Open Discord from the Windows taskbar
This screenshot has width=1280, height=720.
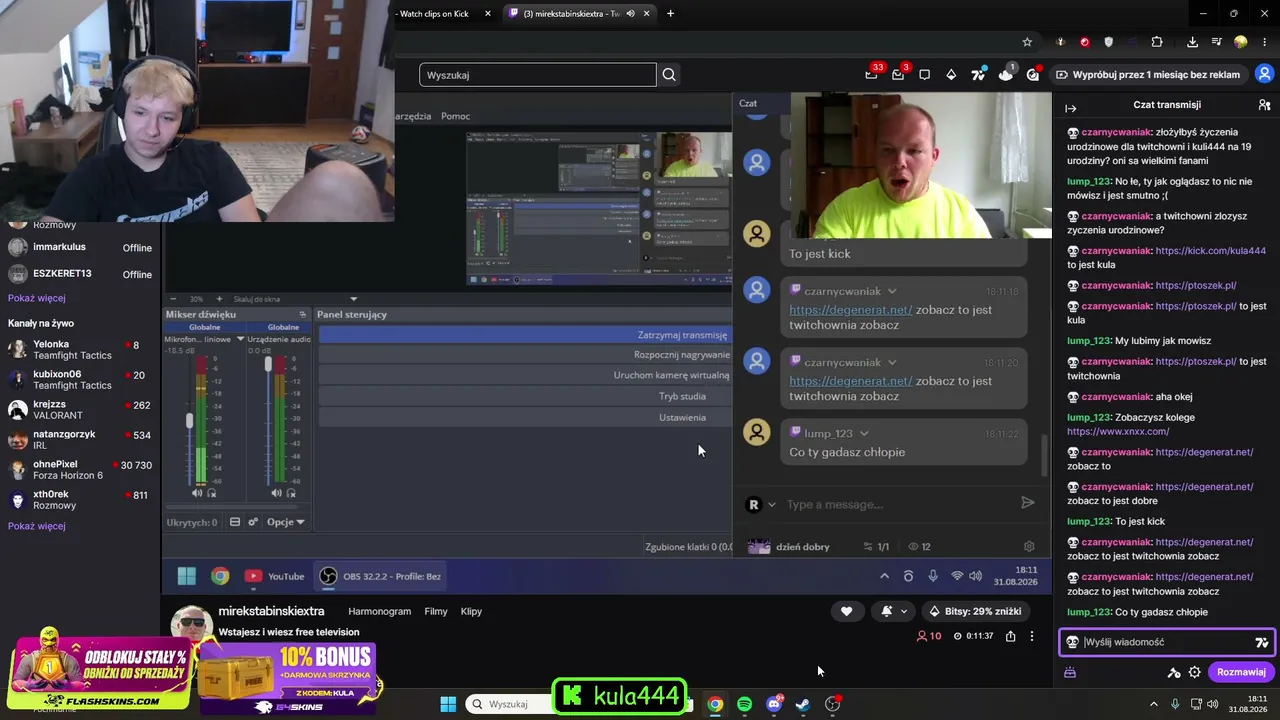point(774,704)
